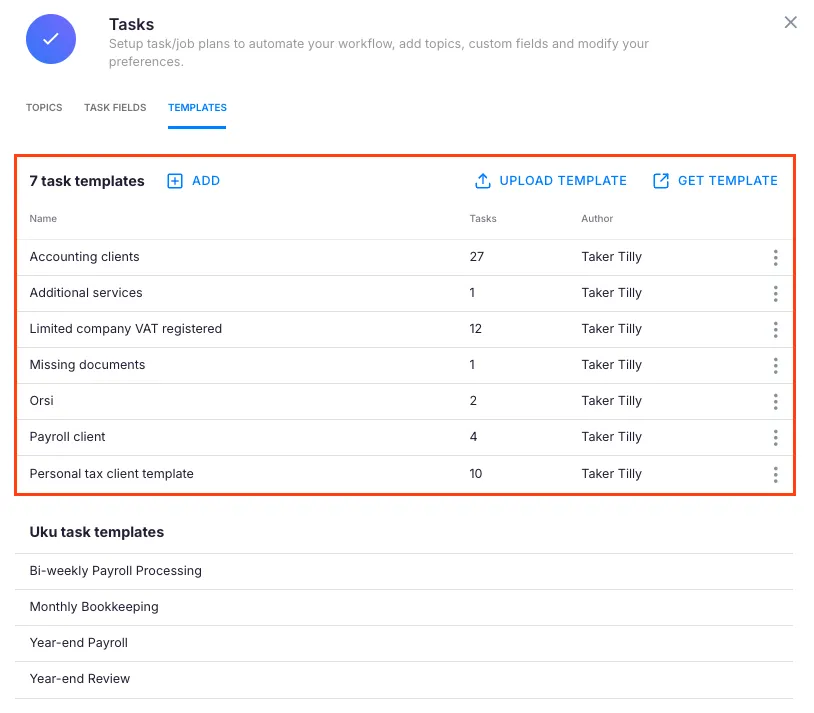This screenshot has height=713, width=814.
Task: Close the Tasks settings panel
Action: [790, 23]
